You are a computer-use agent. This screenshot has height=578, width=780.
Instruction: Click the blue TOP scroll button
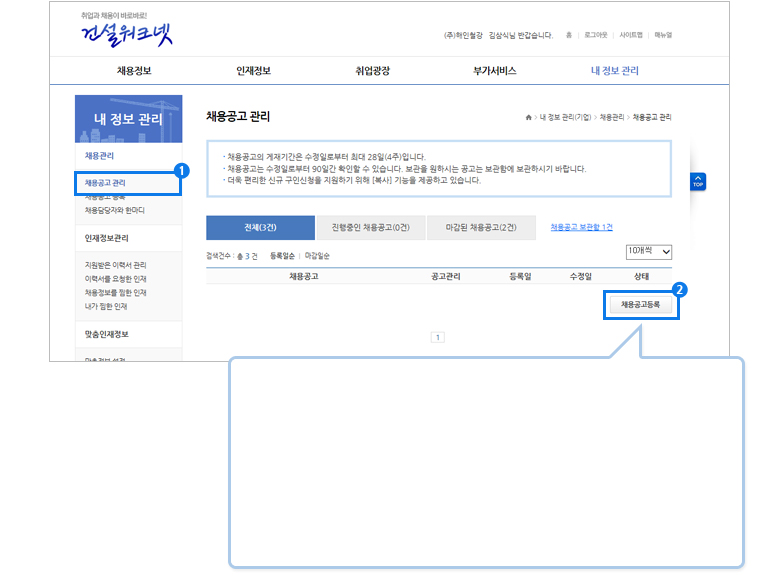[698, 182]
